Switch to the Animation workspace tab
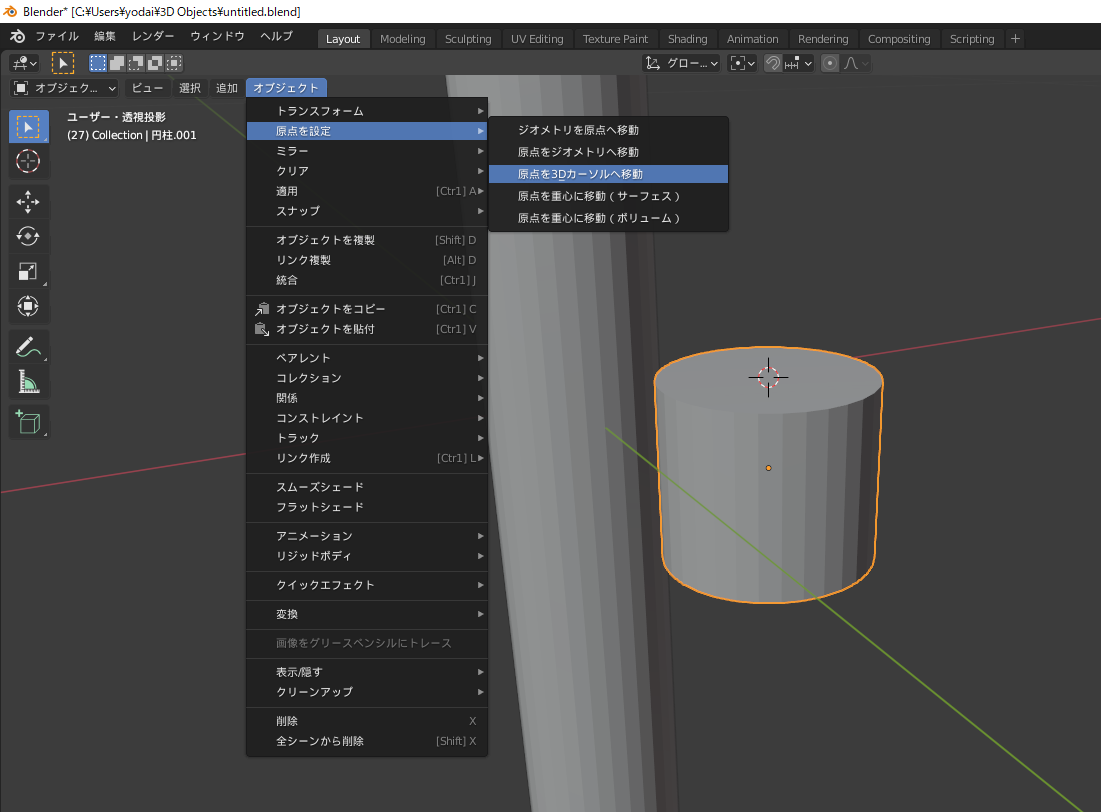 (752, 39)
